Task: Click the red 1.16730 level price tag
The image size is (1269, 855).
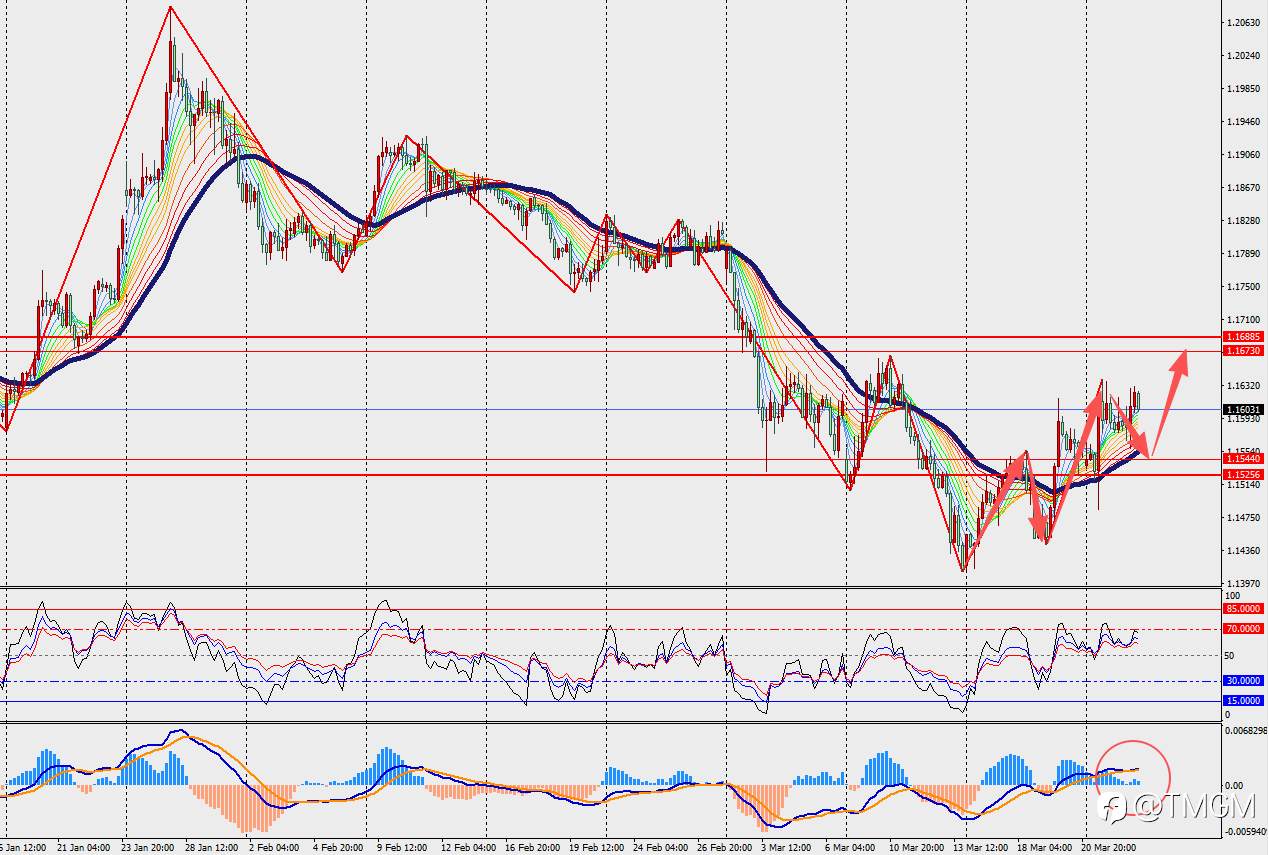Action: point(1244,351)
